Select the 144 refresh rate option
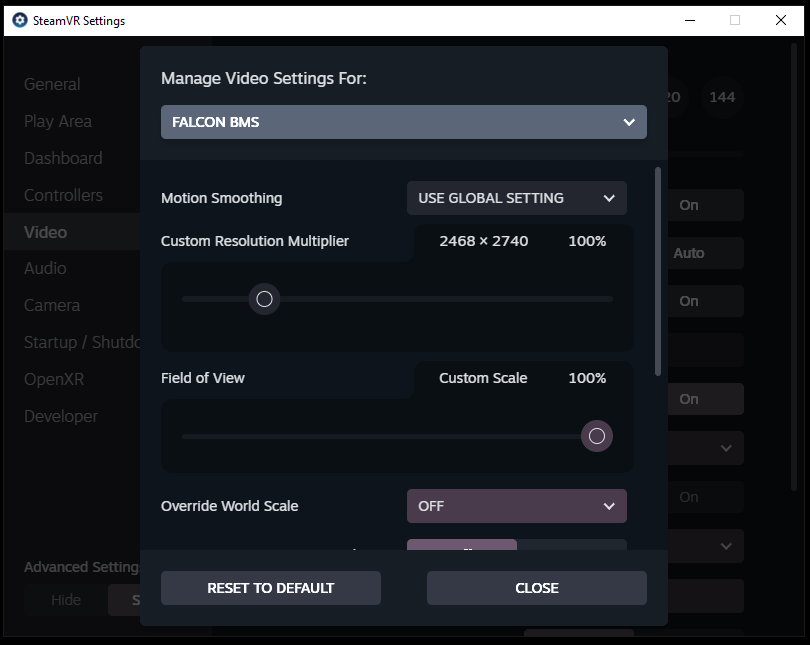Image resolution: width=810 pixels, height=645 pixels. tap(722, 97)
